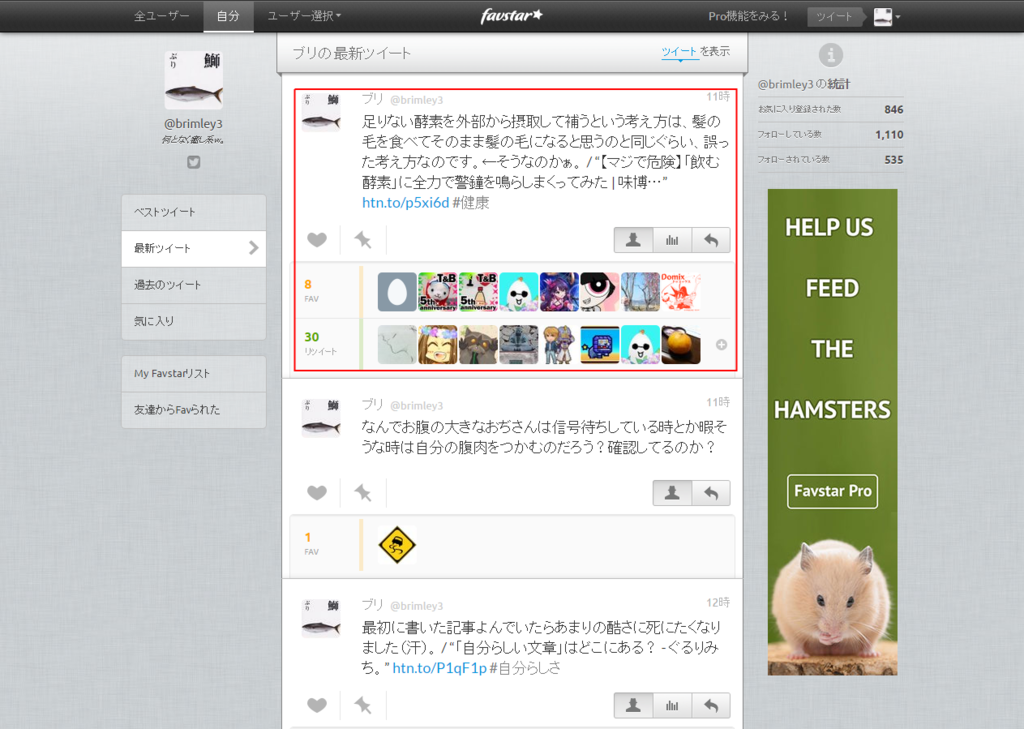This screenshot has width=1024, height=729.
Task: Click the Favstar Pro button in the ad
Action: tap(832, 491)
